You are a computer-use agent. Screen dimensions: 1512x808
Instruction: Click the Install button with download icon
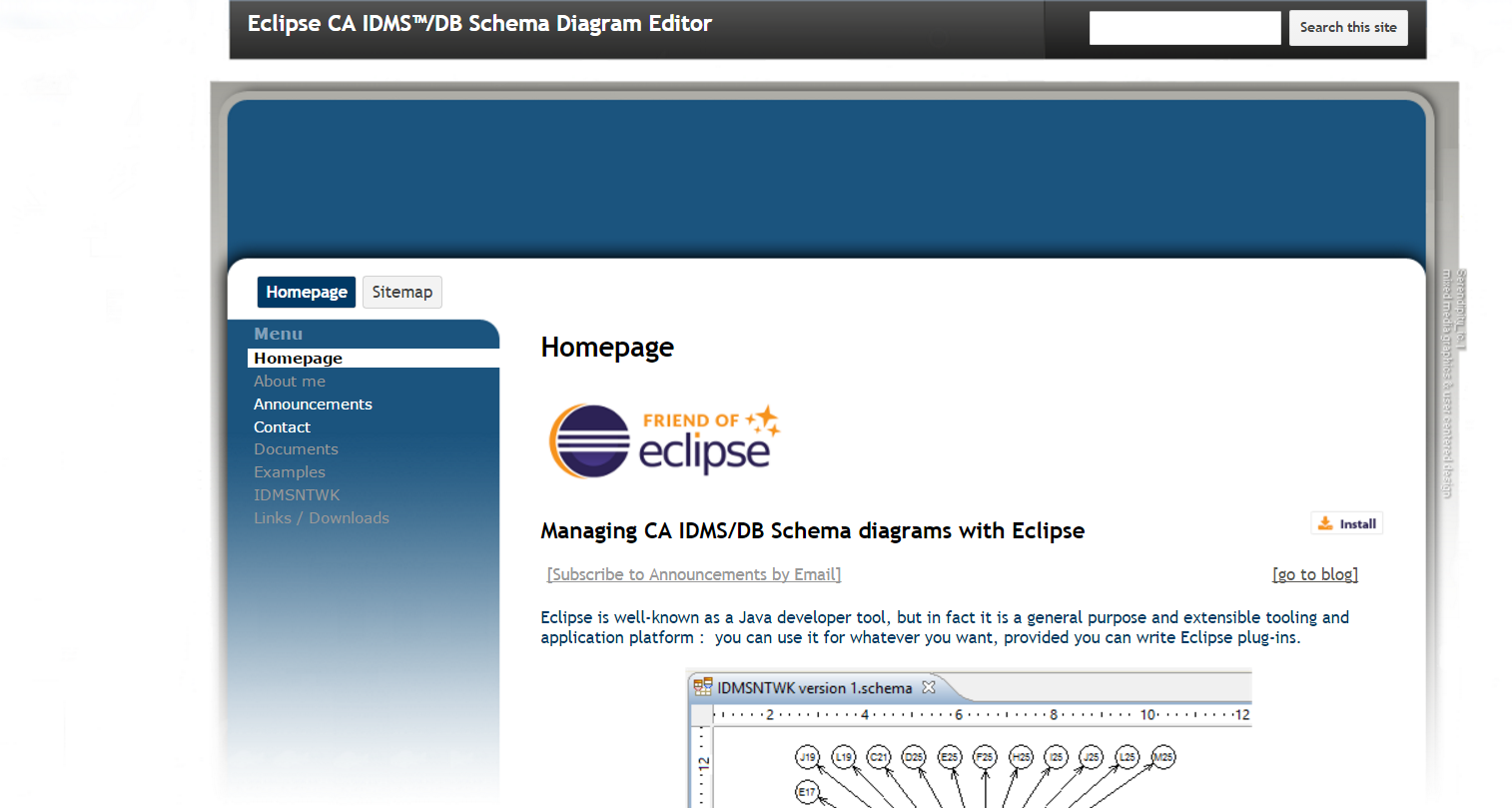[1346, 523]
